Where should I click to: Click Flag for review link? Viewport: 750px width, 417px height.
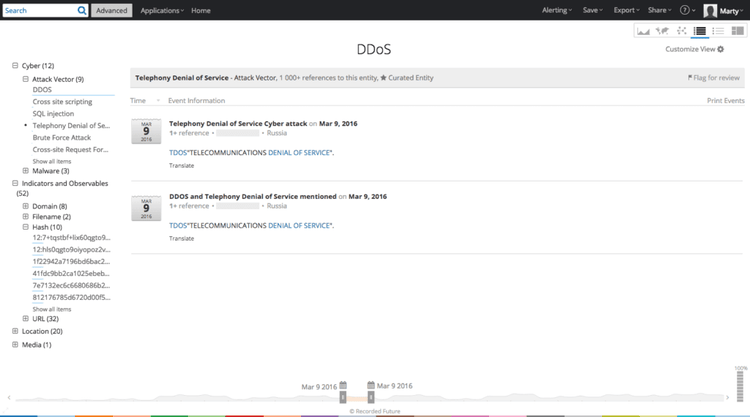[x=714, y=77]
